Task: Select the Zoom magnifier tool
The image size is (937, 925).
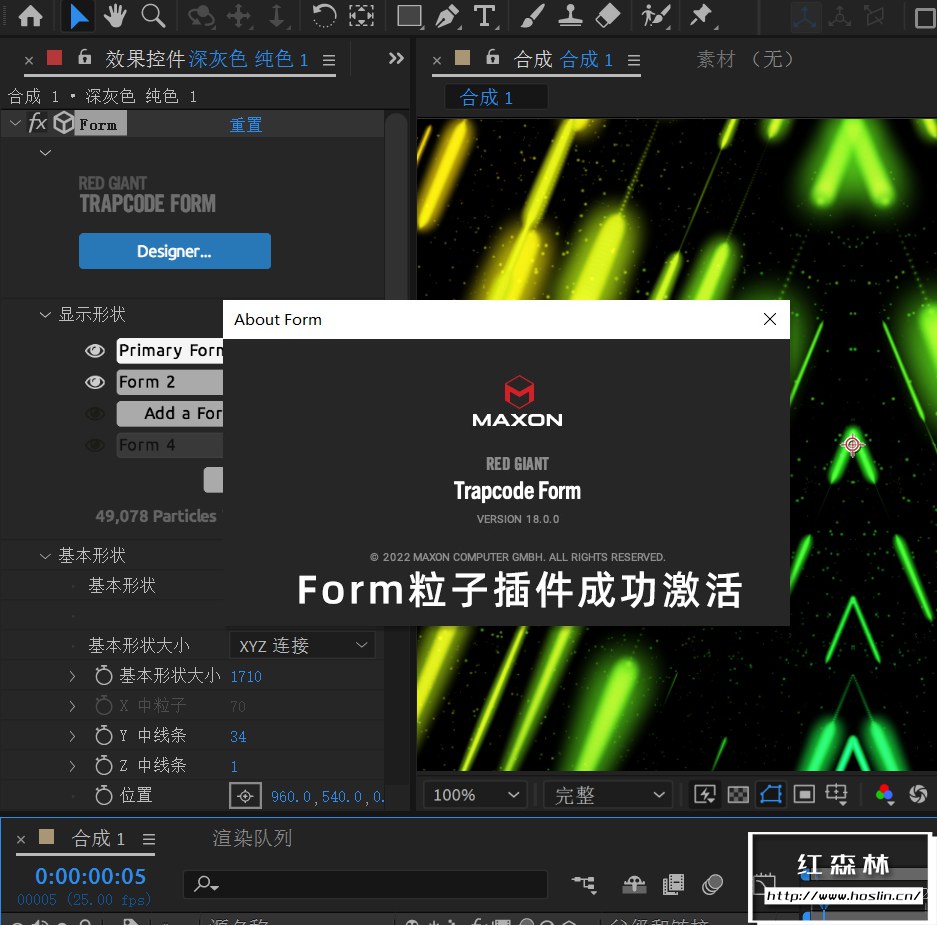Action: point(153,16)
